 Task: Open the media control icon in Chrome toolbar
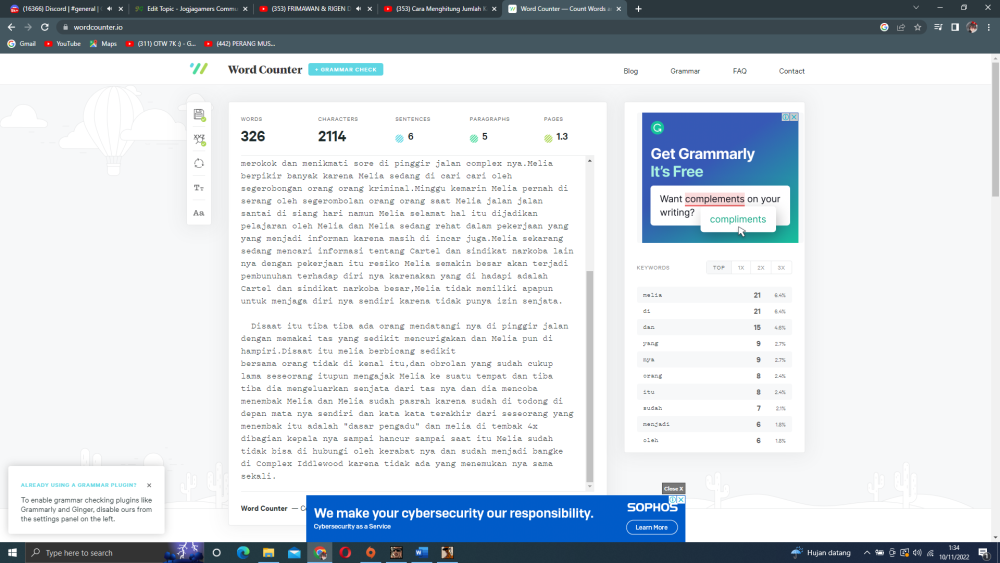938,27
